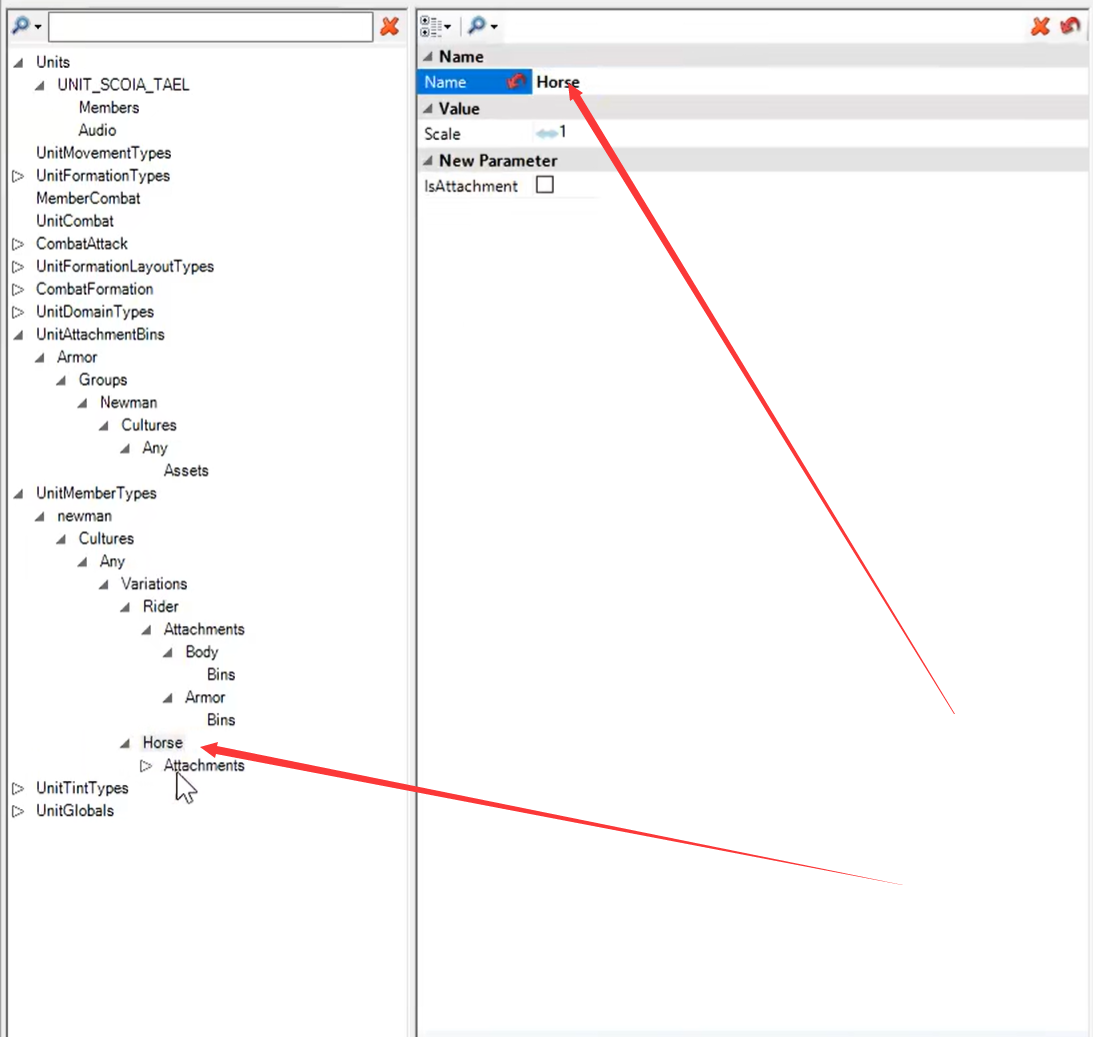
Task: Select the Body attachment tree item
Action: pyautogui.click(x=201, y=652)
